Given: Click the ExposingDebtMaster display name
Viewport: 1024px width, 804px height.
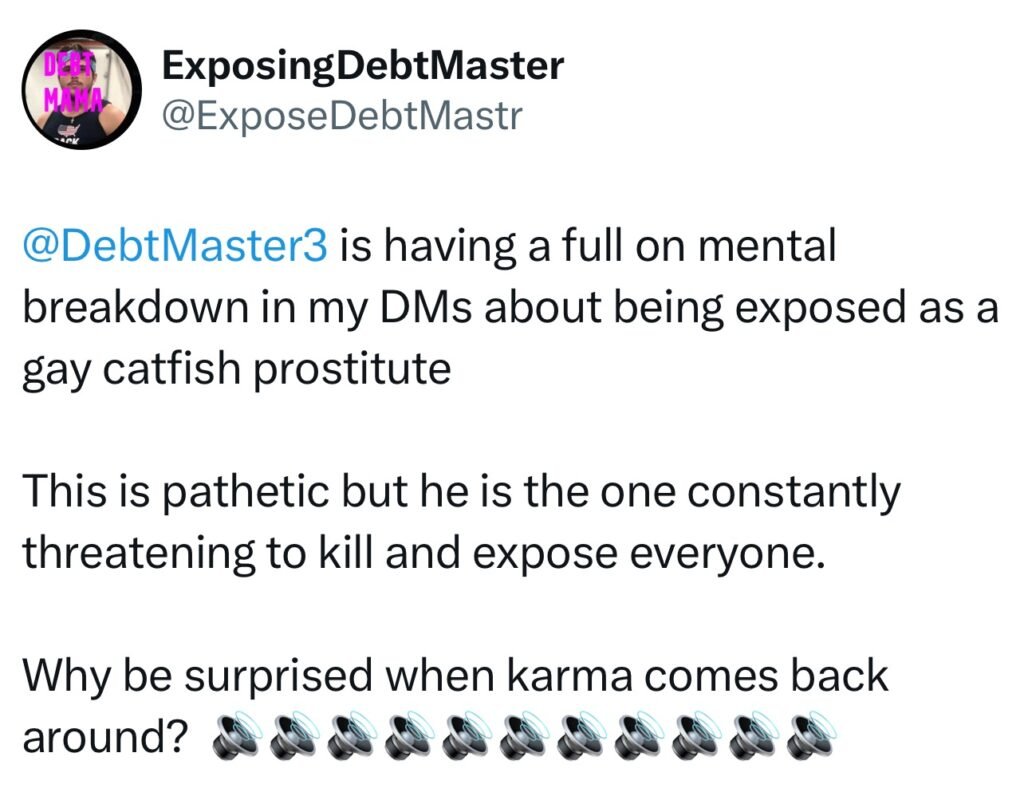Looking at the screenshot, I should pyautogui.click(x=363, y=66).
